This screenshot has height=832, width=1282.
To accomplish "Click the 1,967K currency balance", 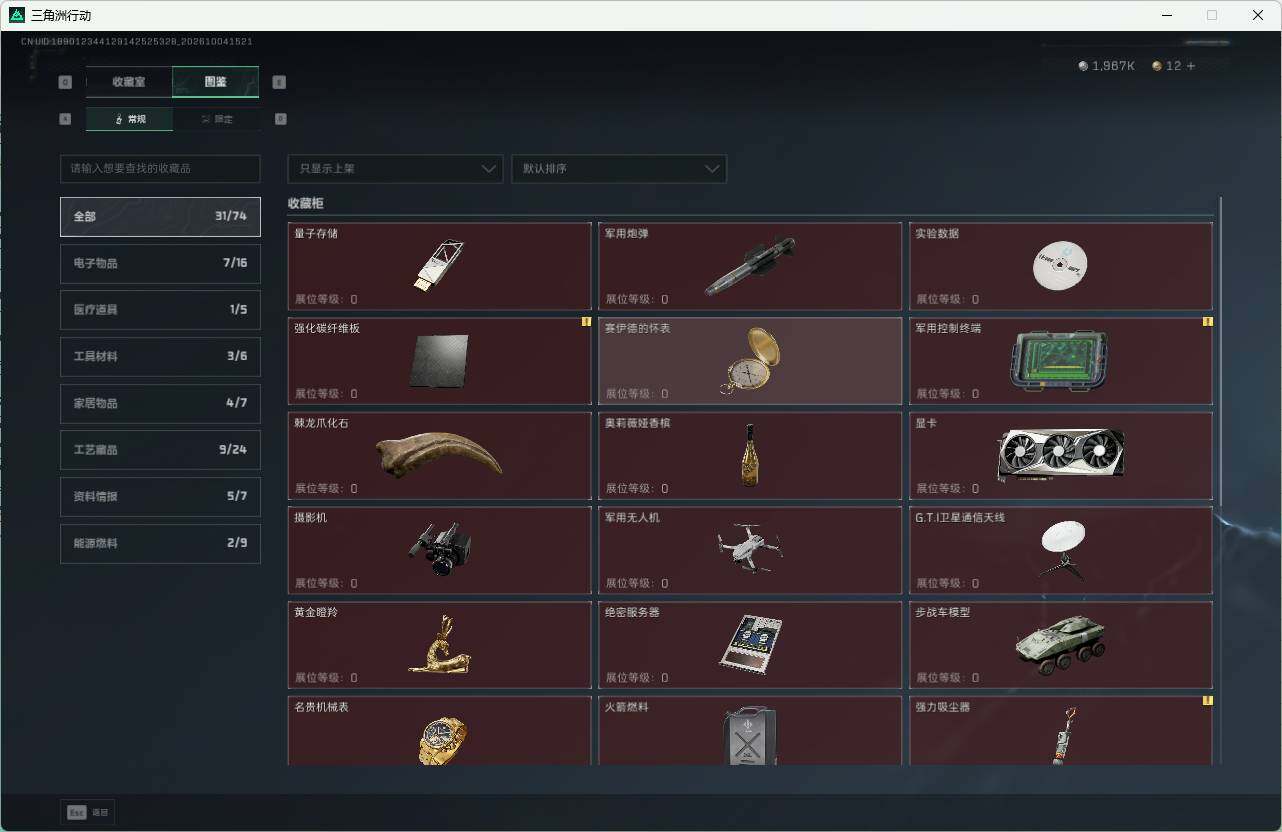I will coord(1113,66).
